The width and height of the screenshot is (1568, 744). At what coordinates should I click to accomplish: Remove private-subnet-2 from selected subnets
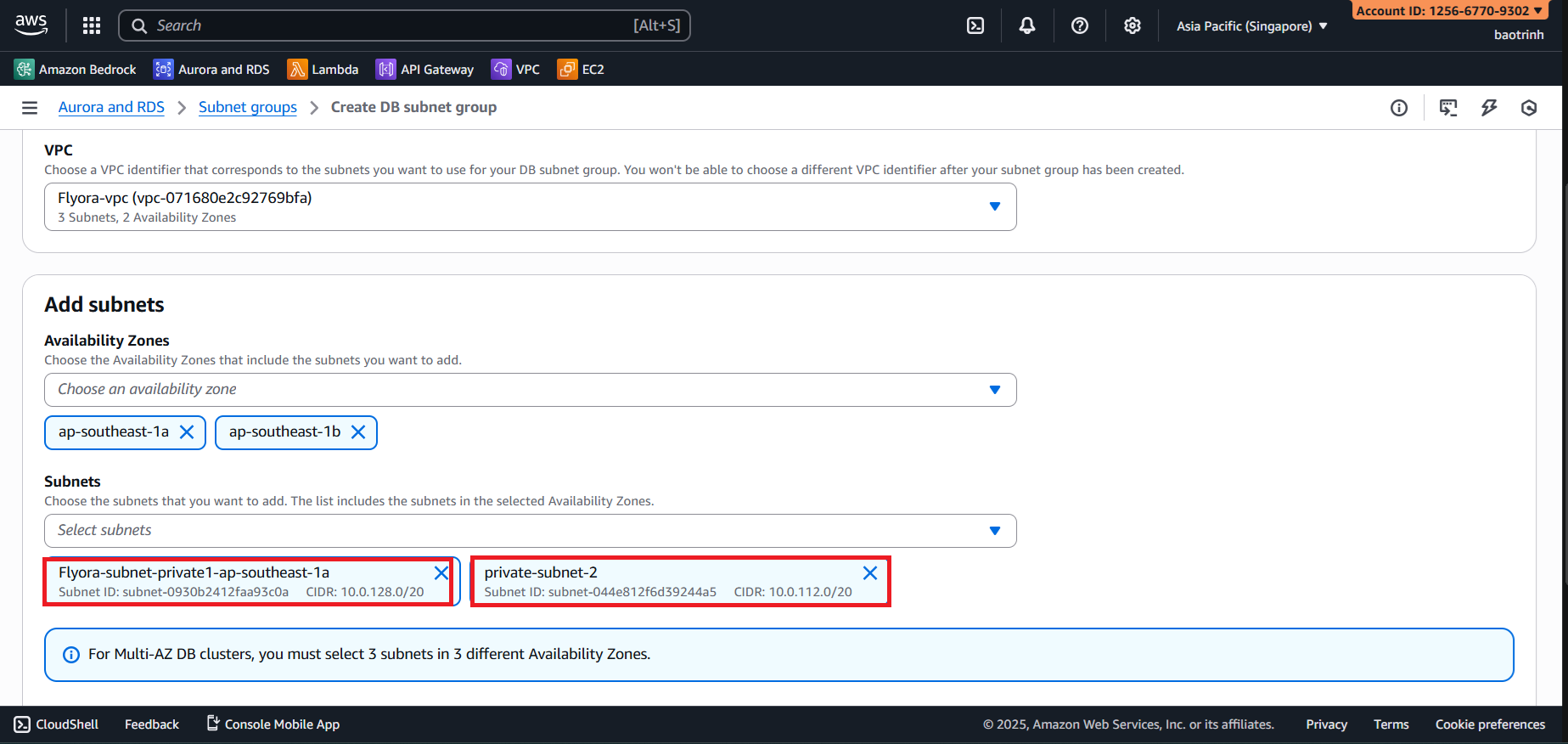pos(869,573)
